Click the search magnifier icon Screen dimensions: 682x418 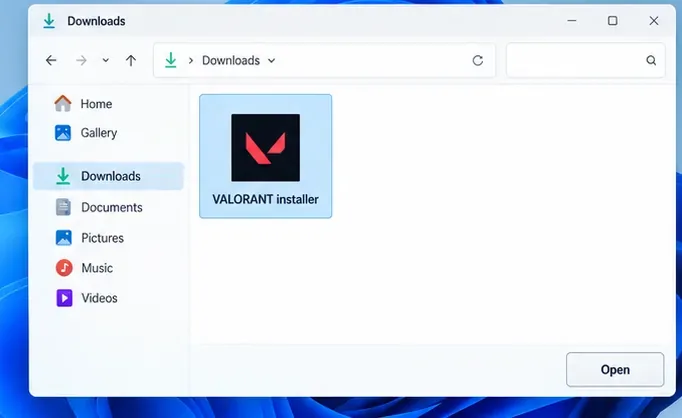coord(651,60)
